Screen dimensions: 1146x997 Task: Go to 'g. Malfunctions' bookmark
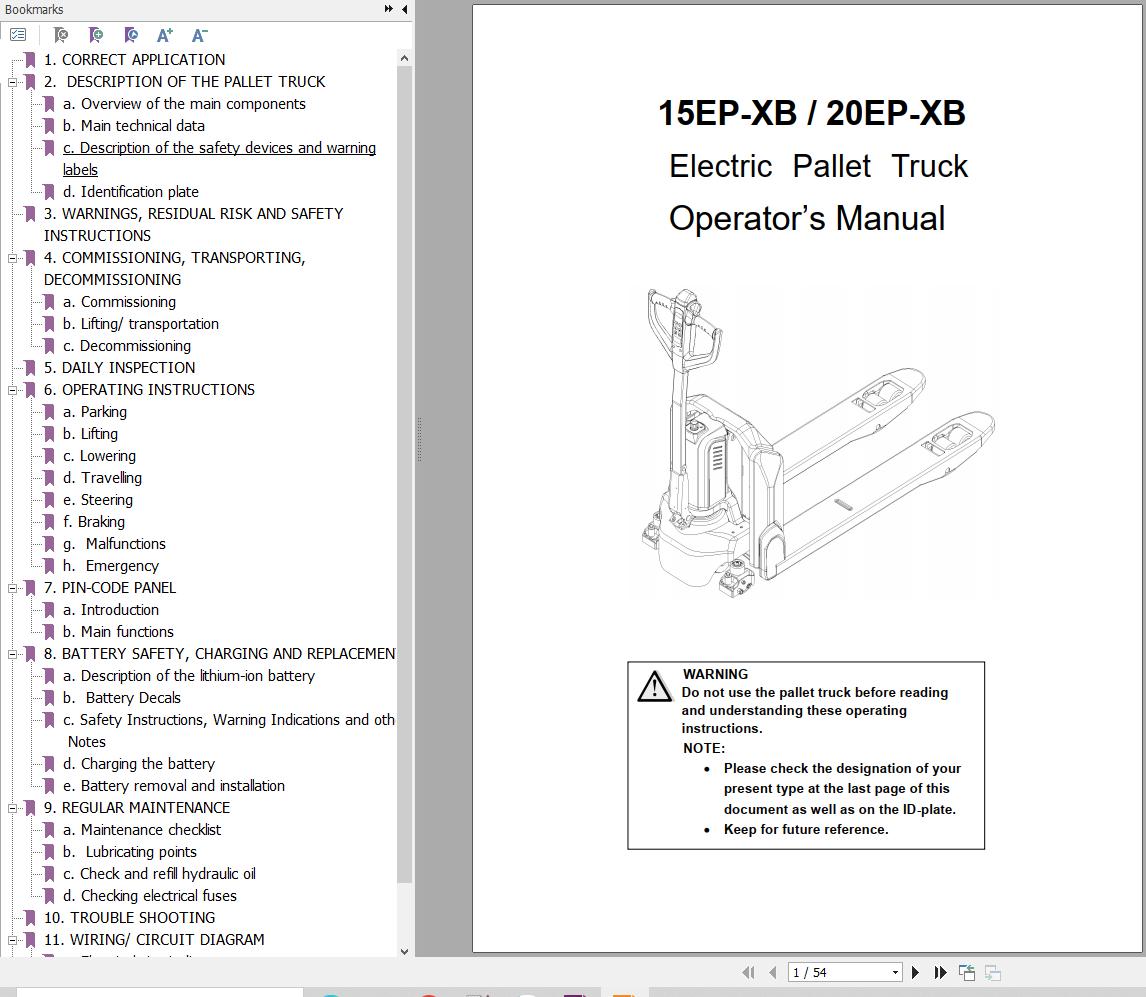click(x=115, y=544)
